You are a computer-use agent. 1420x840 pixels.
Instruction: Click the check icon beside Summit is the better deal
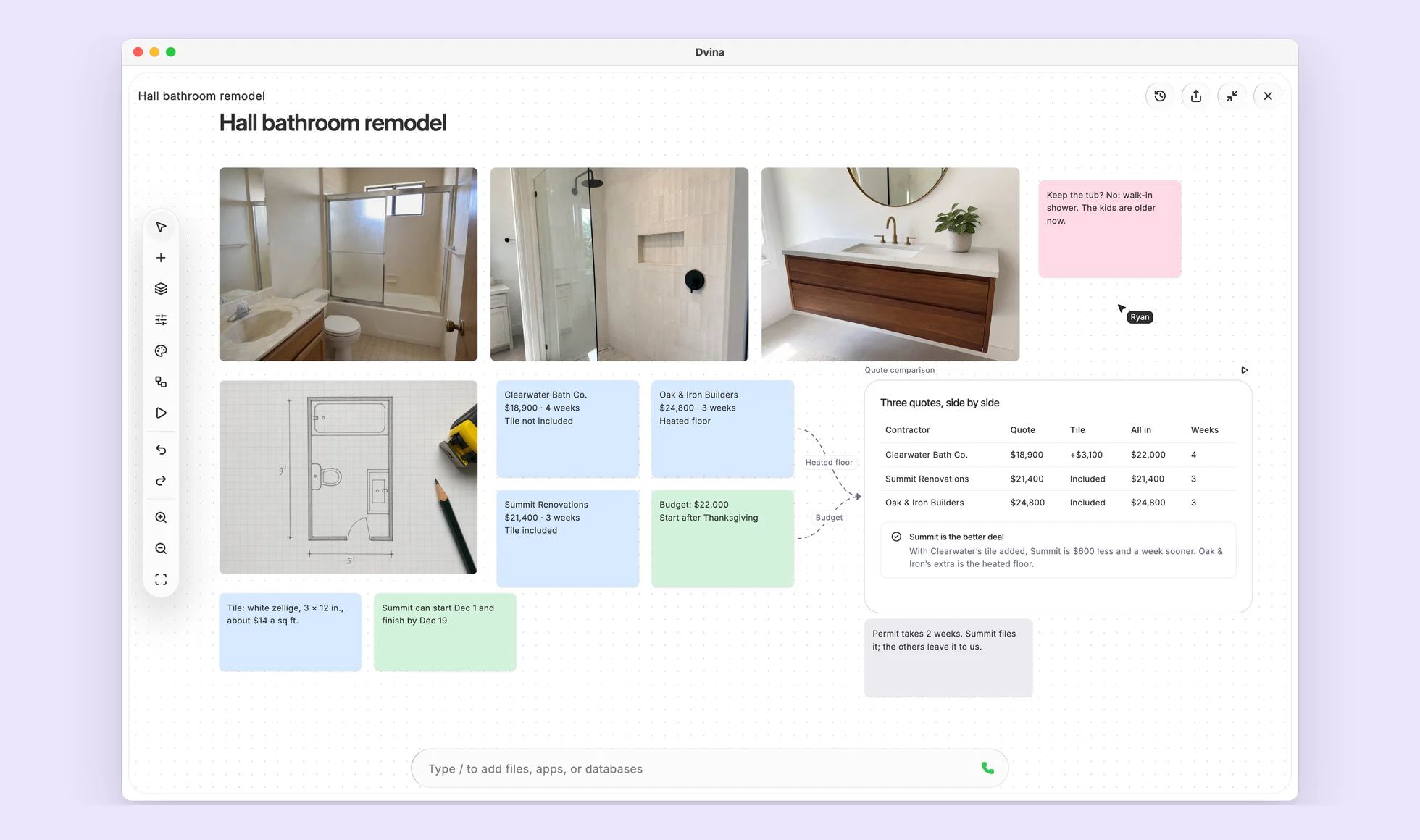tap(896, 537)
